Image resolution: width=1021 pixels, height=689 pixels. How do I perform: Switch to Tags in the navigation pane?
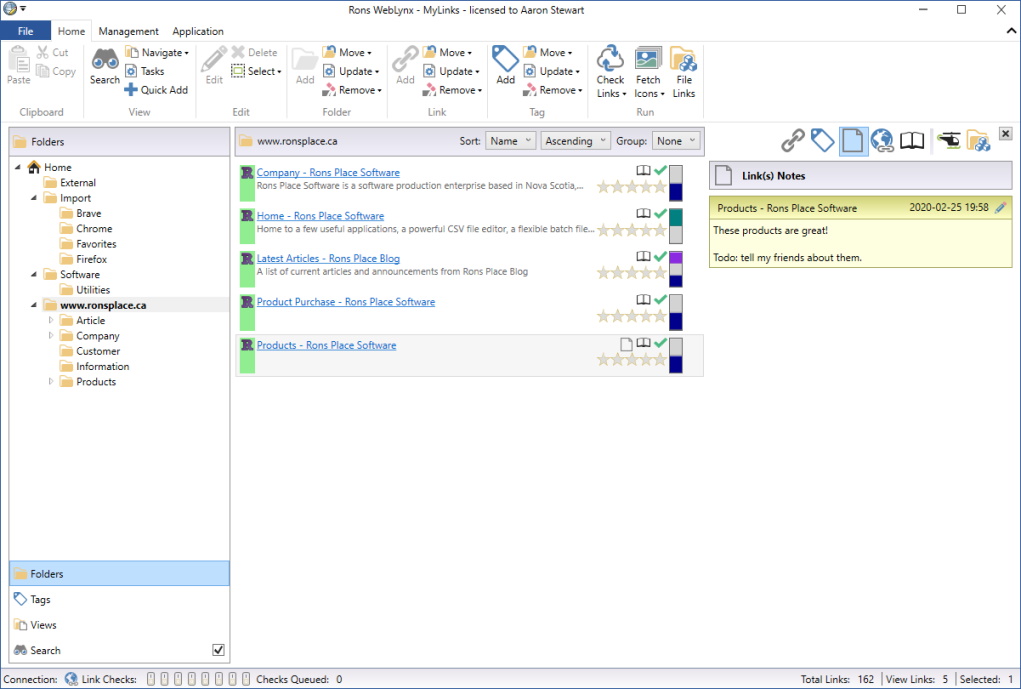(120, 599)
